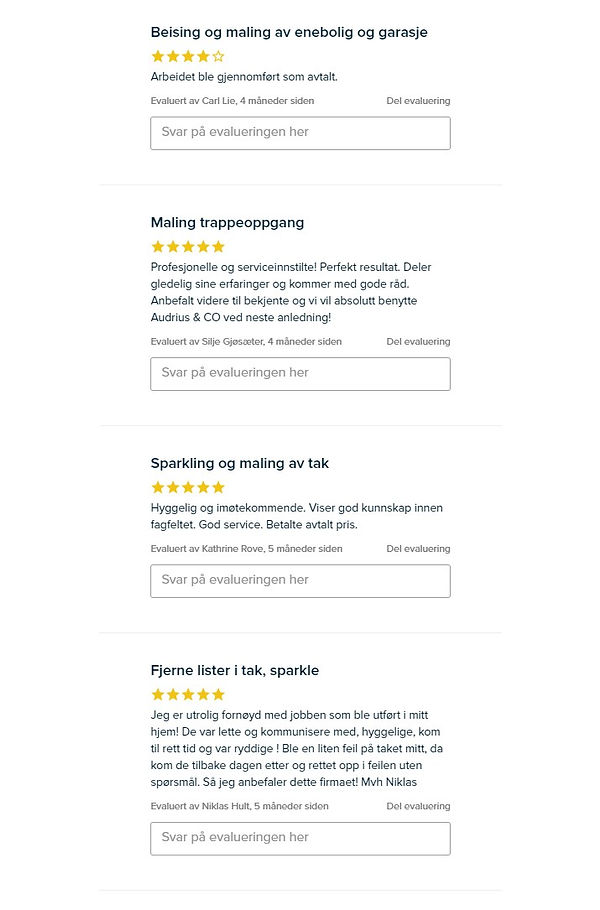Click first star of Sparkling og maling rating
600x910 pixels.
click(157, 488)
